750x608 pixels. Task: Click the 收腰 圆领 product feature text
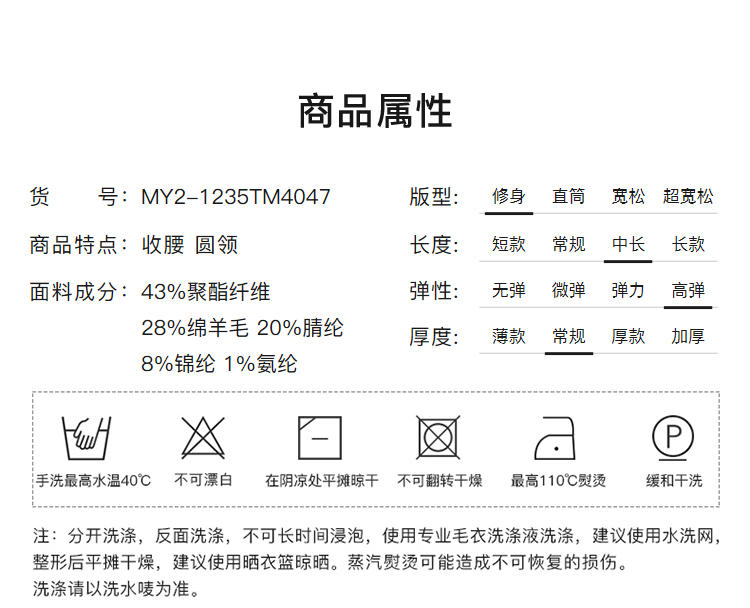click(190, 245)
